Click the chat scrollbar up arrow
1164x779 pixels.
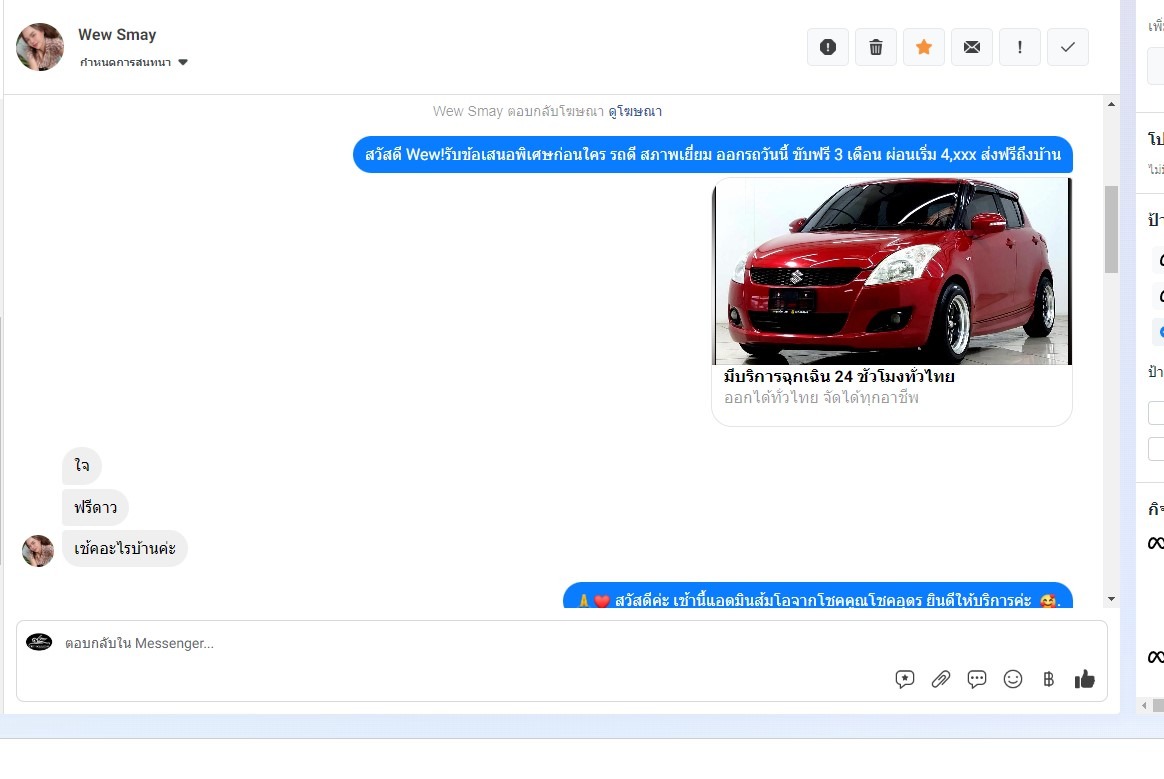(x=1111, y=104)
